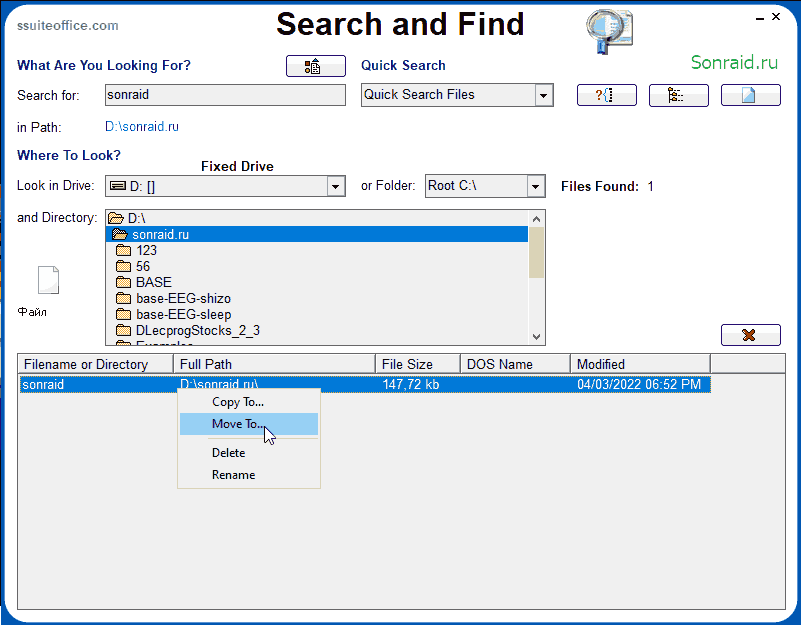Open the Root C:\ folder dropdown
The image size is (801, 625).
coord(535,187)
